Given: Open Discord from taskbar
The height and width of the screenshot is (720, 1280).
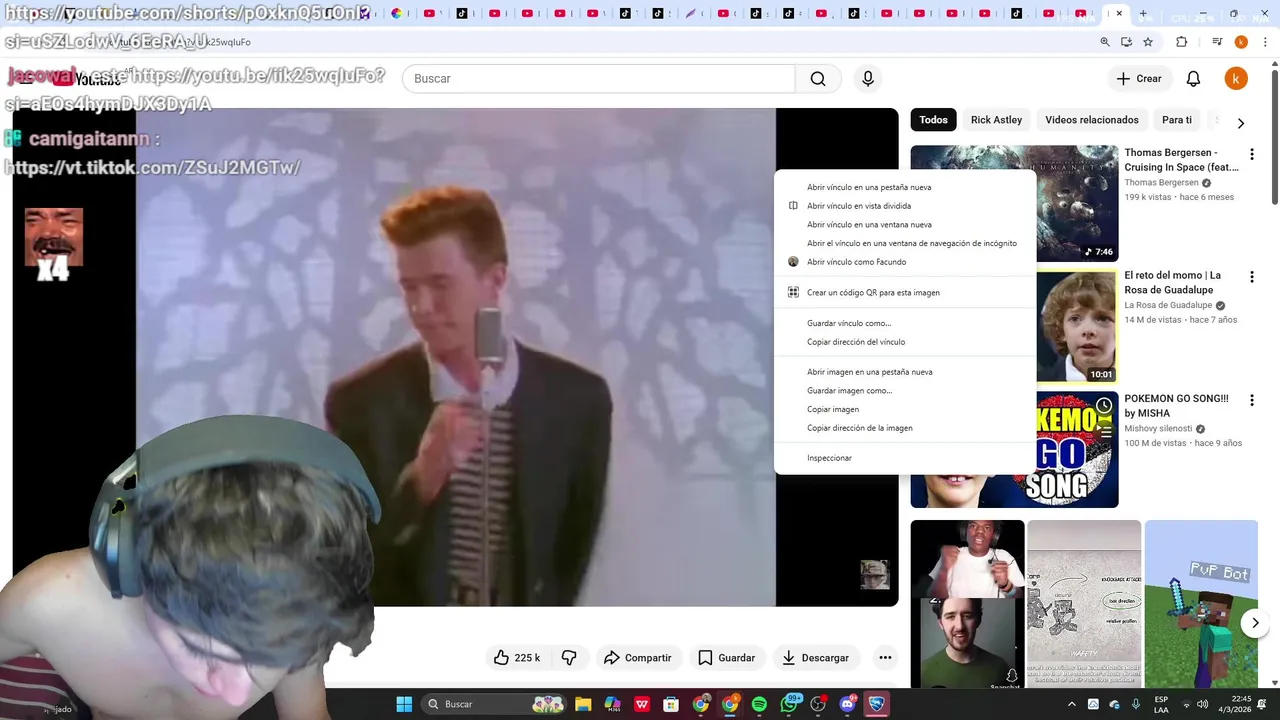Looking at the screenshot, I should point(848,704).
